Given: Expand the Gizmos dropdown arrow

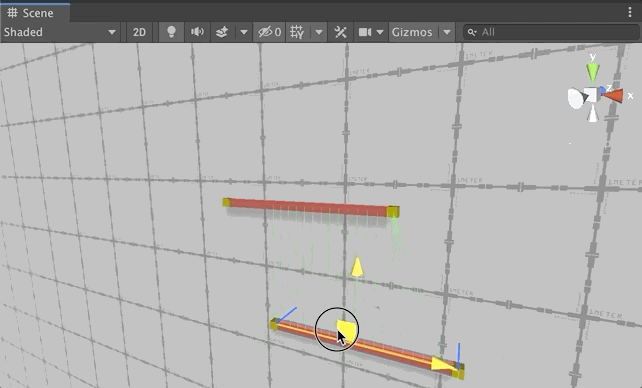Looking at the screenshot, I should pyautogui.click(x=447, y=32).
